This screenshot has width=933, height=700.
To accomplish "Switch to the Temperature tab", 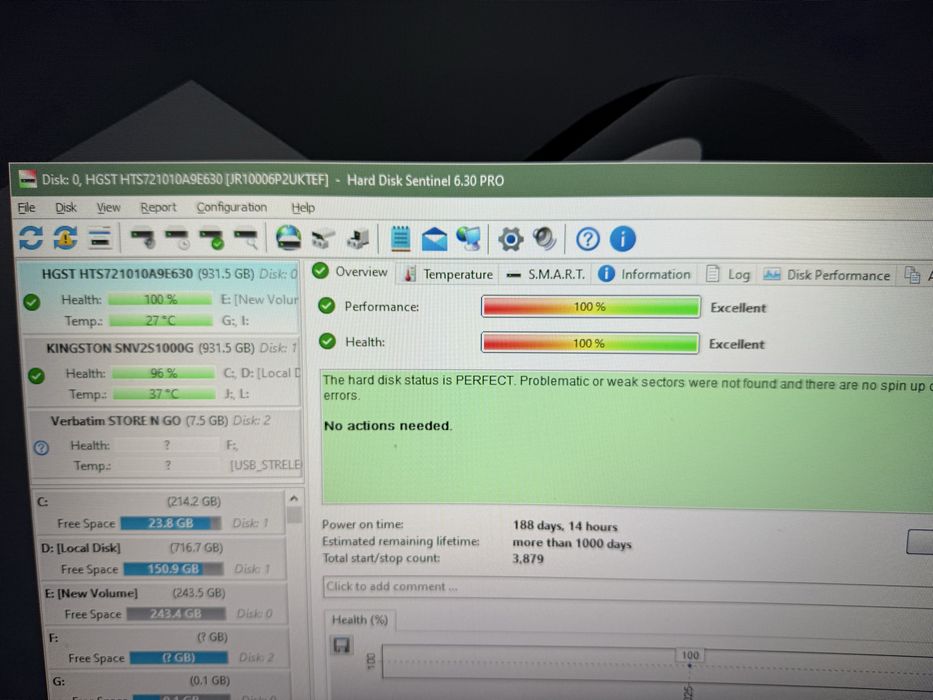I will [449, 274].
